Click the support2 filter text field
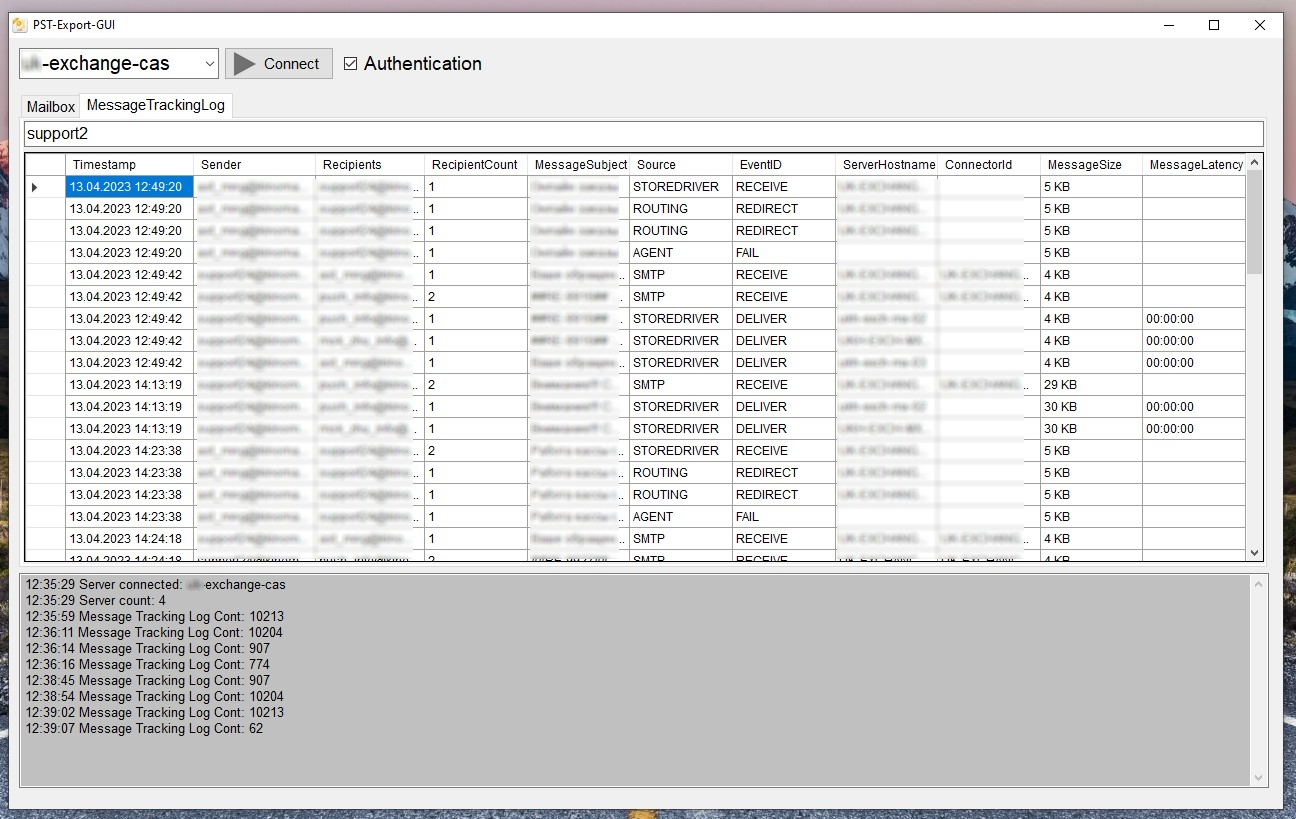 pyautogui.click(x=644, y=134)
